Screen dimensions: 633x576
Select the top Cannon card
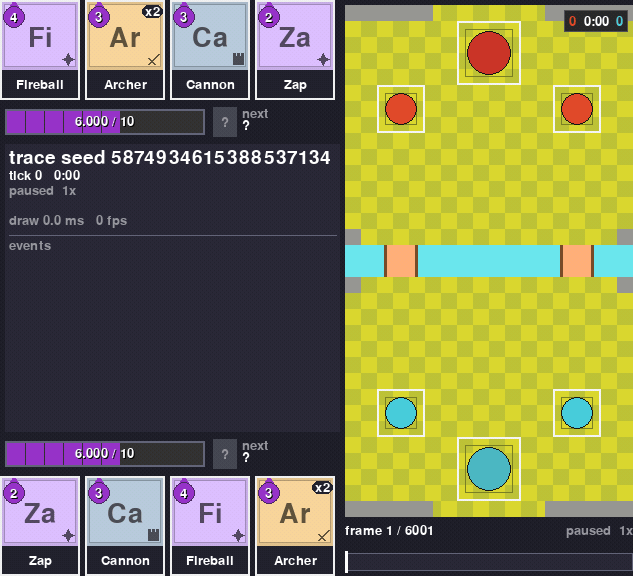(210, 50)
